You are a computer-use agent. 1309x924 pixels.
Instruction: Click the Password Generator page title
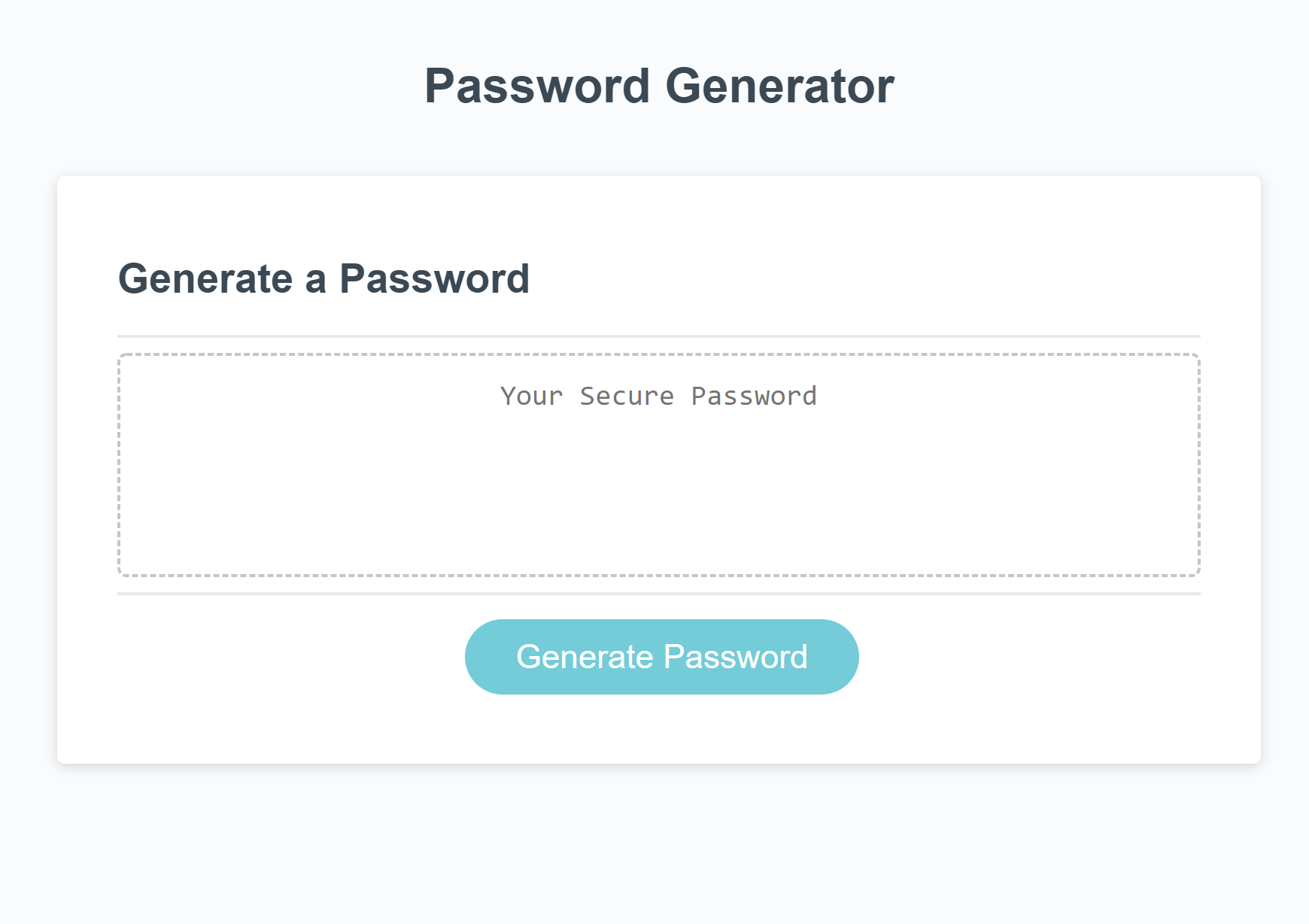(x=659, y=85)
